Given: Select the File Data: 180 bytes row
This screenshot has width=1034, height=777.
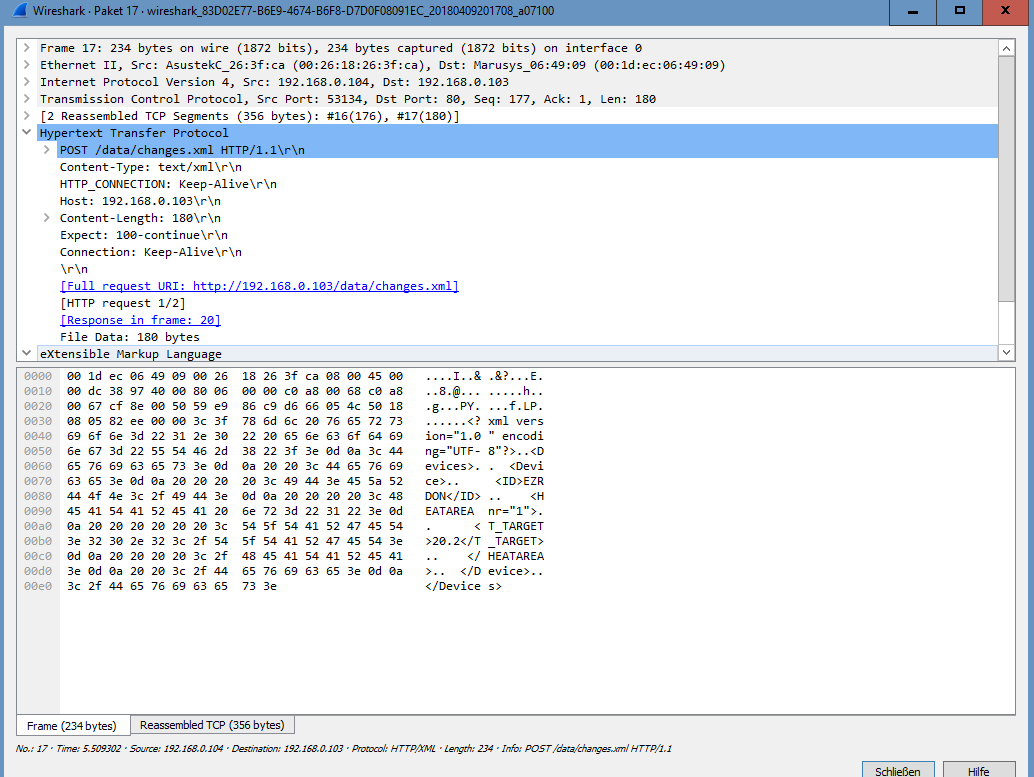Looking at the screenshot, I should pos(130,337).
